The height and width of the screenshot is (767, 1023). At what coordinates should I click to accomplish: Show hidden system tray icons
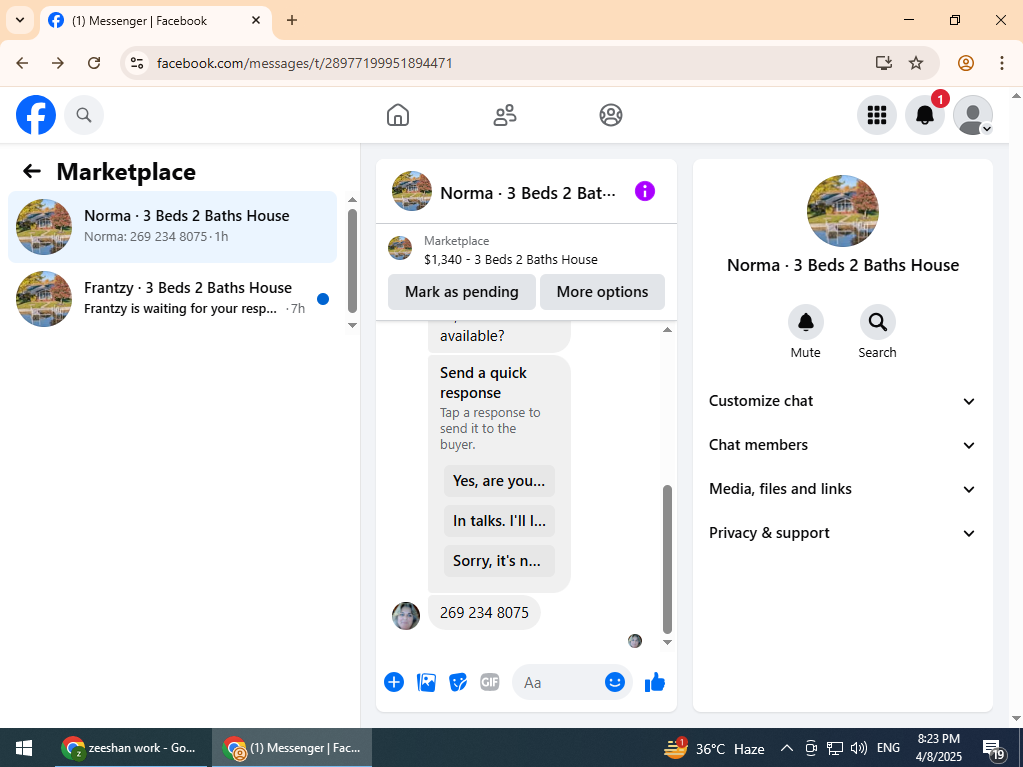pyautogui.click(x=787, y=748)
